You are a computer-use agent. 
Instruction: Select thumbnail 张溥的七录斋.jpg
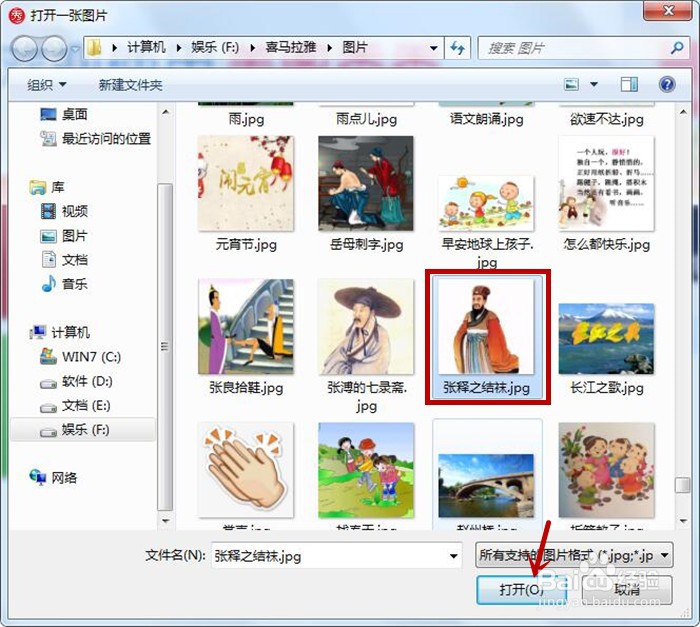366,326
